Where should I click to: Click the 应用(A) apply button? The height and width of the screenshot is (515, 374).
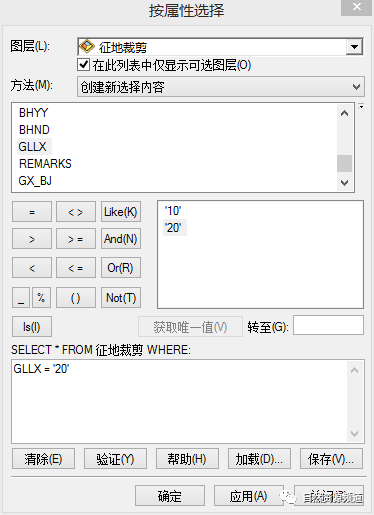tap(249, 496)
